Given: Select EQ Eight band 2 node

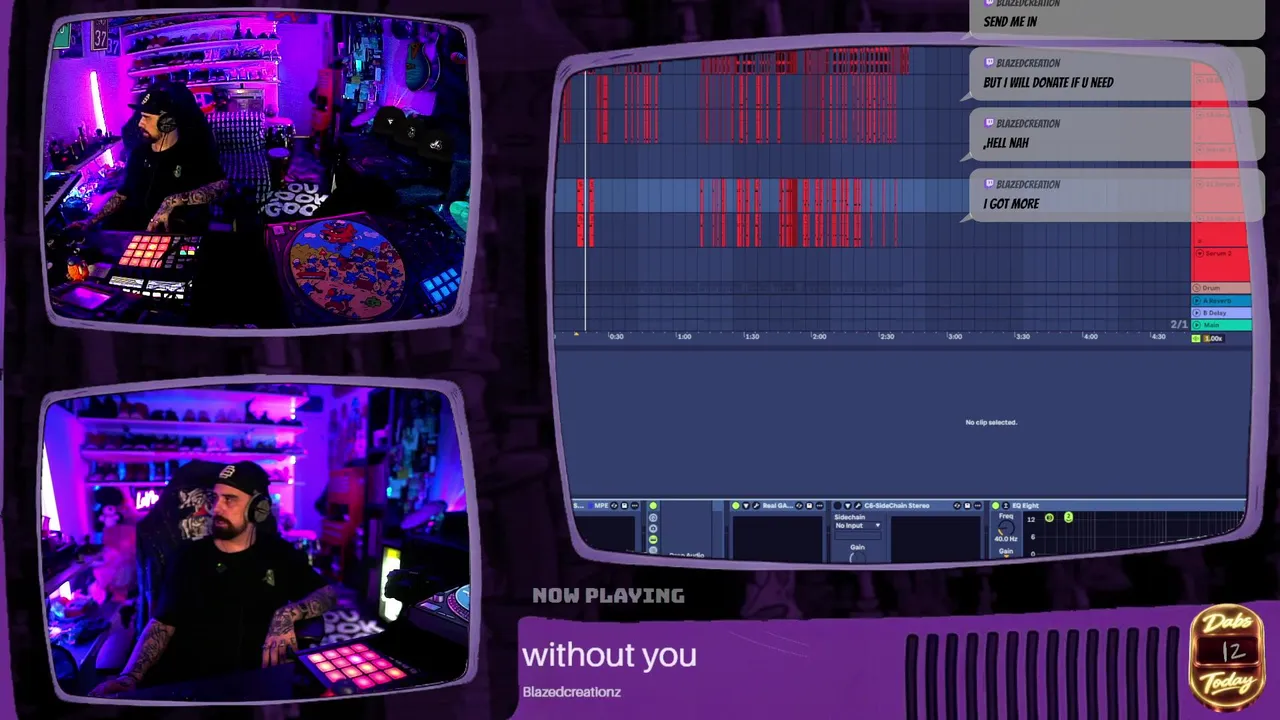Looking at the screenshot, I should [1068, 517].
